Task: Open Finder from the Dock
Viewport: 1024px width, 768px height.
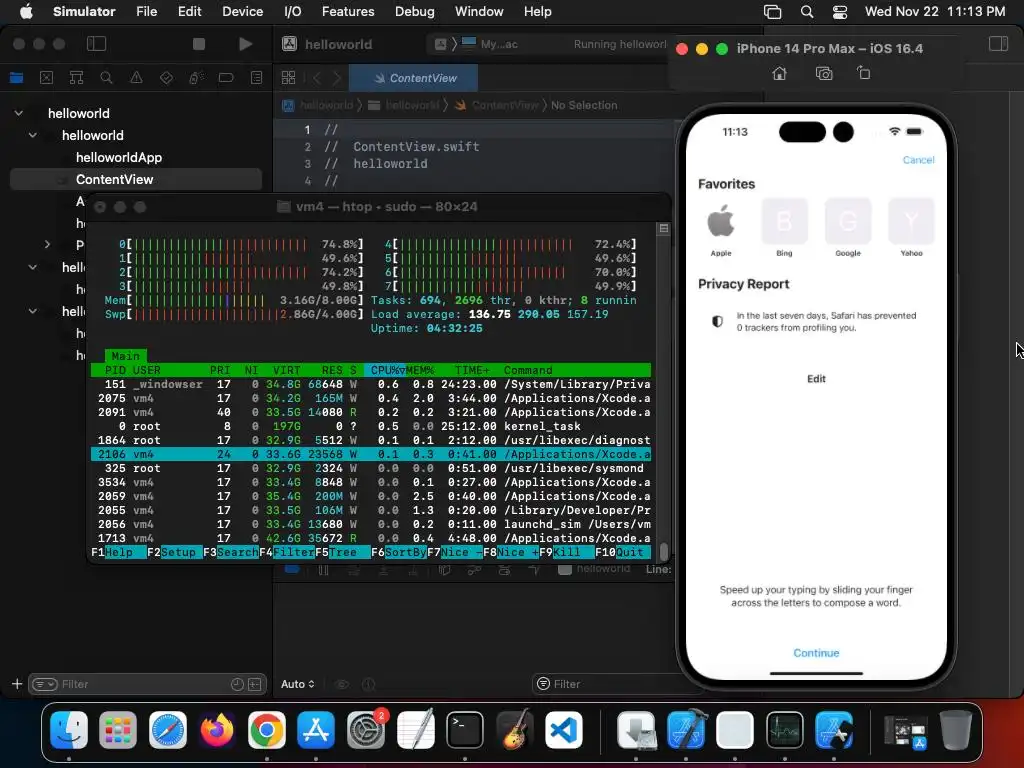Action: tap(69, 730)
